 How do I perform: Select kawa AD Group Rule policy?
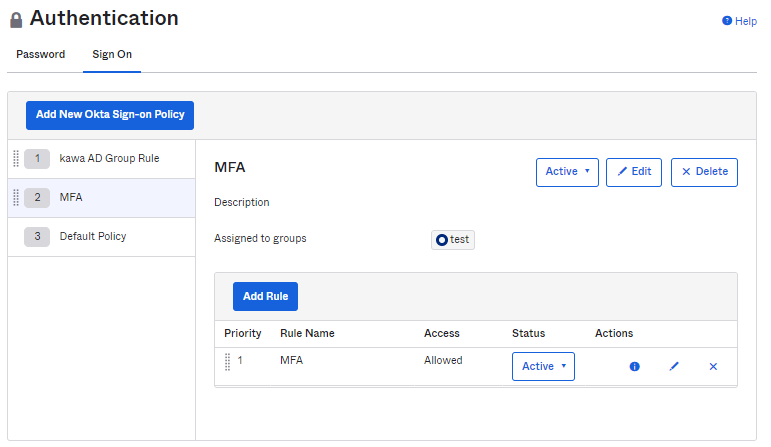(109, 158)
